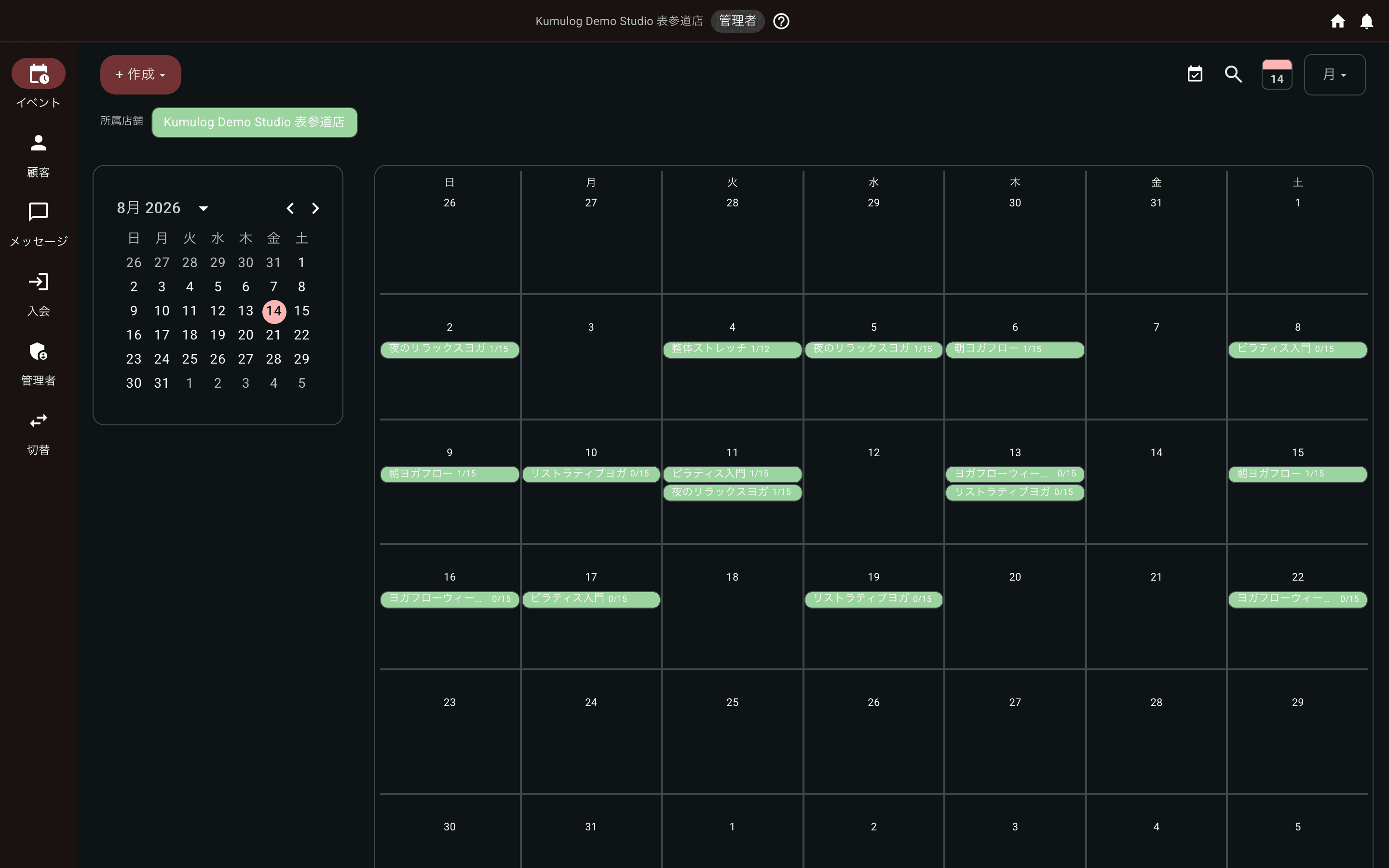This screenshot has width=1389, height=868.
Task: Open ピラティス入門 0/15 event on the 8th
Action: click(x=1298, y=350)
